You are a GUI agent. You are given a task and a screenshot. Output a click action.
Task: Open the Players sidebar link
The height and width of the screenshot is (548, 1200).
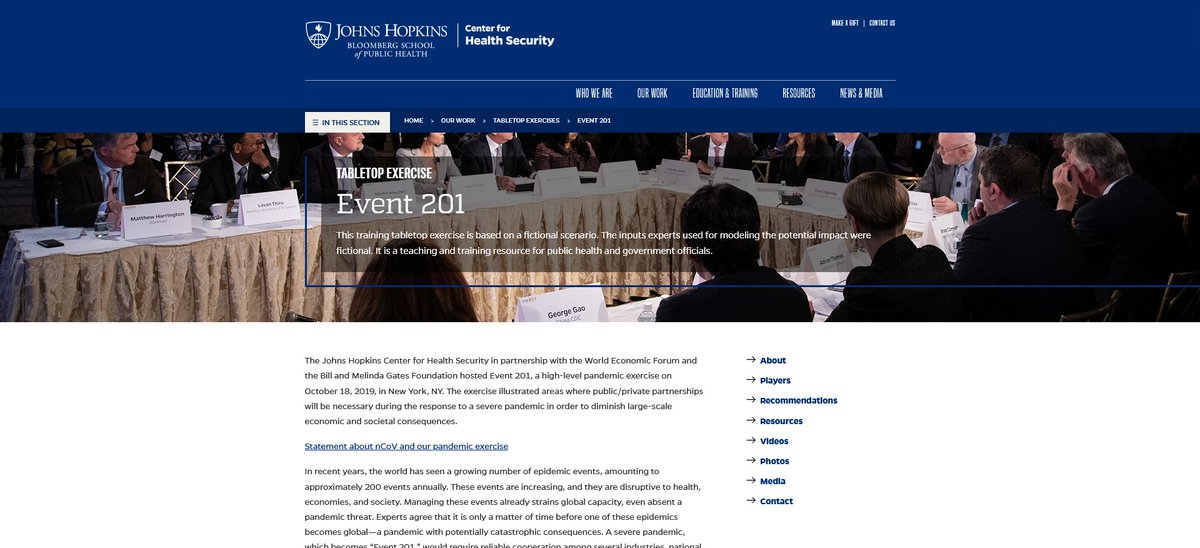pos(774,380)
